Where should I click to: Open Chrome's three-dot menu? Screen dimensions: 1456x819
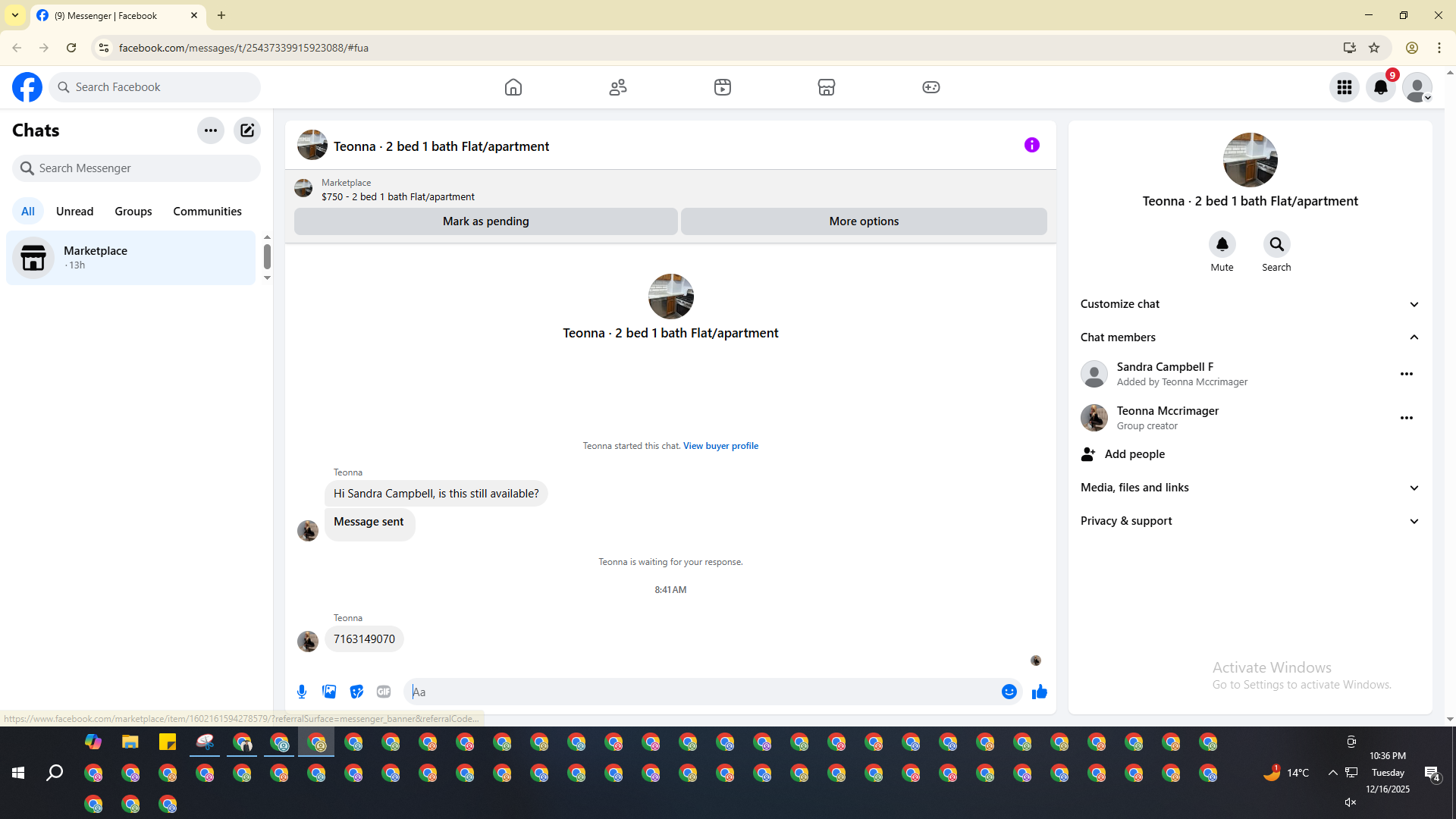1439,48
